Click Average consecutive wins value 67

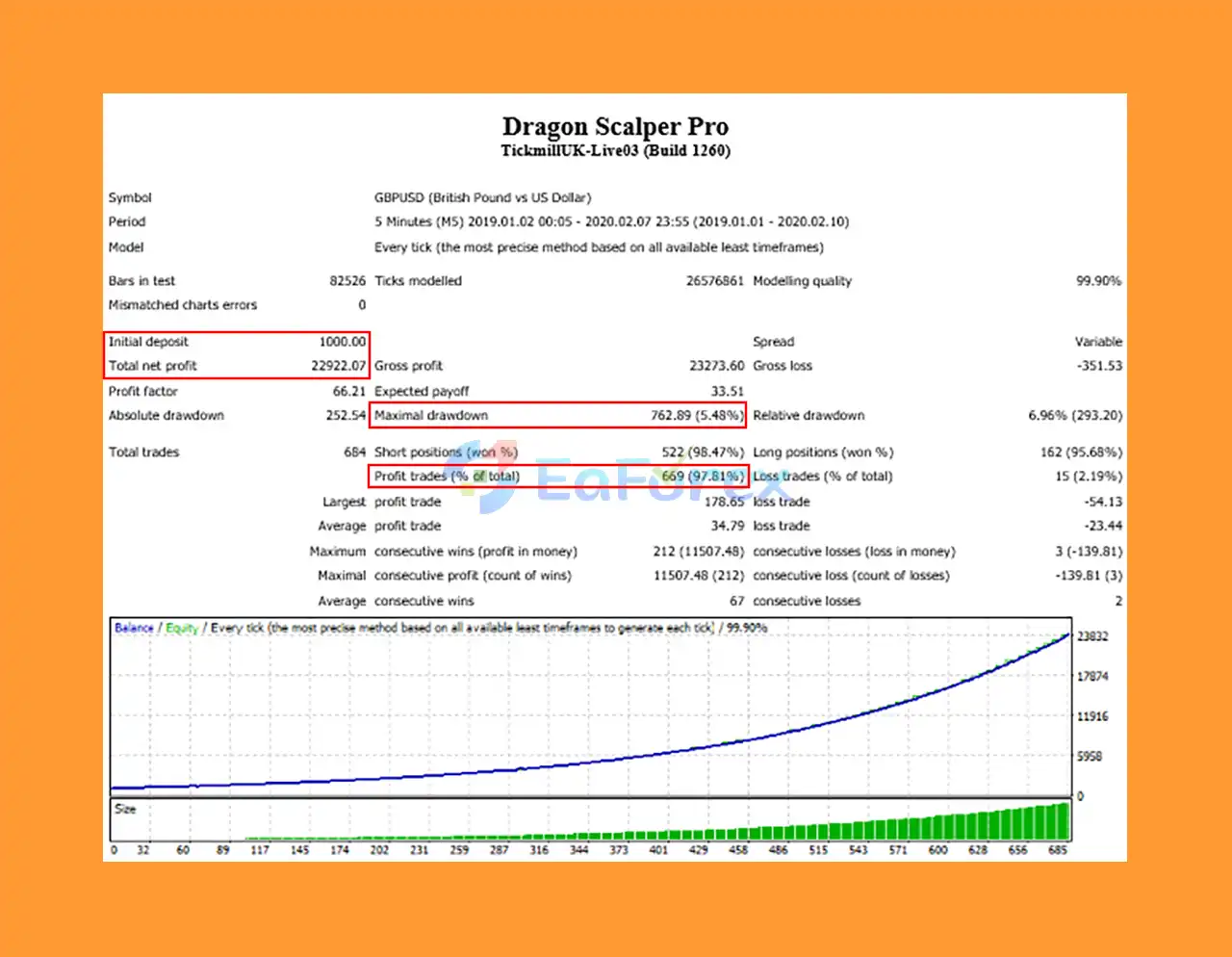pos(737,602)
